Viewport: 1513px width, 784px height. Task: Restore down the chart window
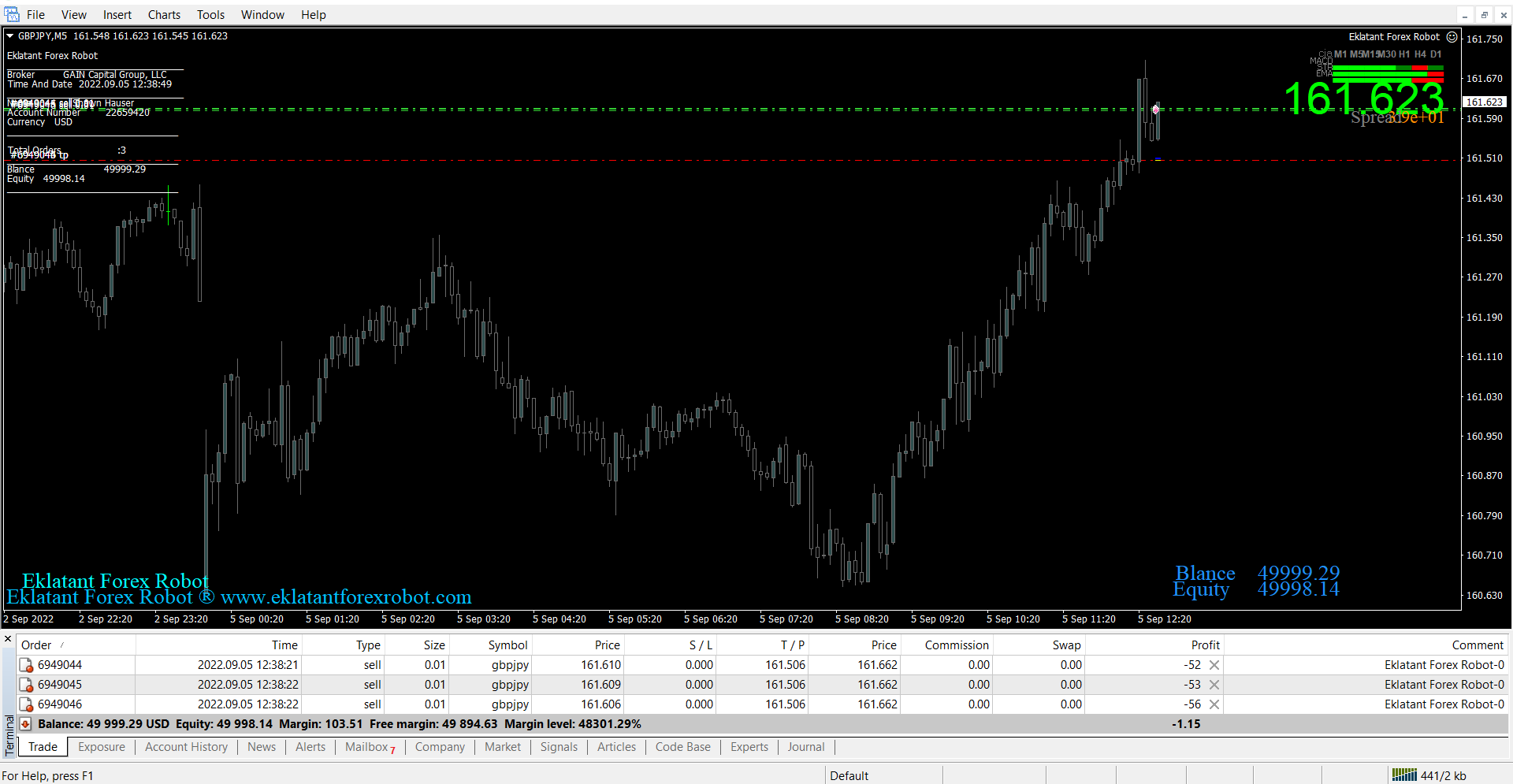click(1484, 15)
